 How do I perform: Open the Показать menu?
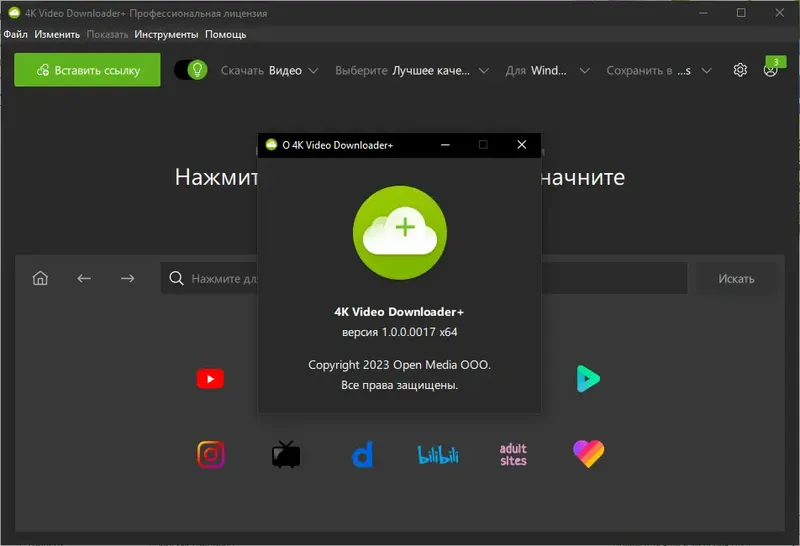[107, 34]
